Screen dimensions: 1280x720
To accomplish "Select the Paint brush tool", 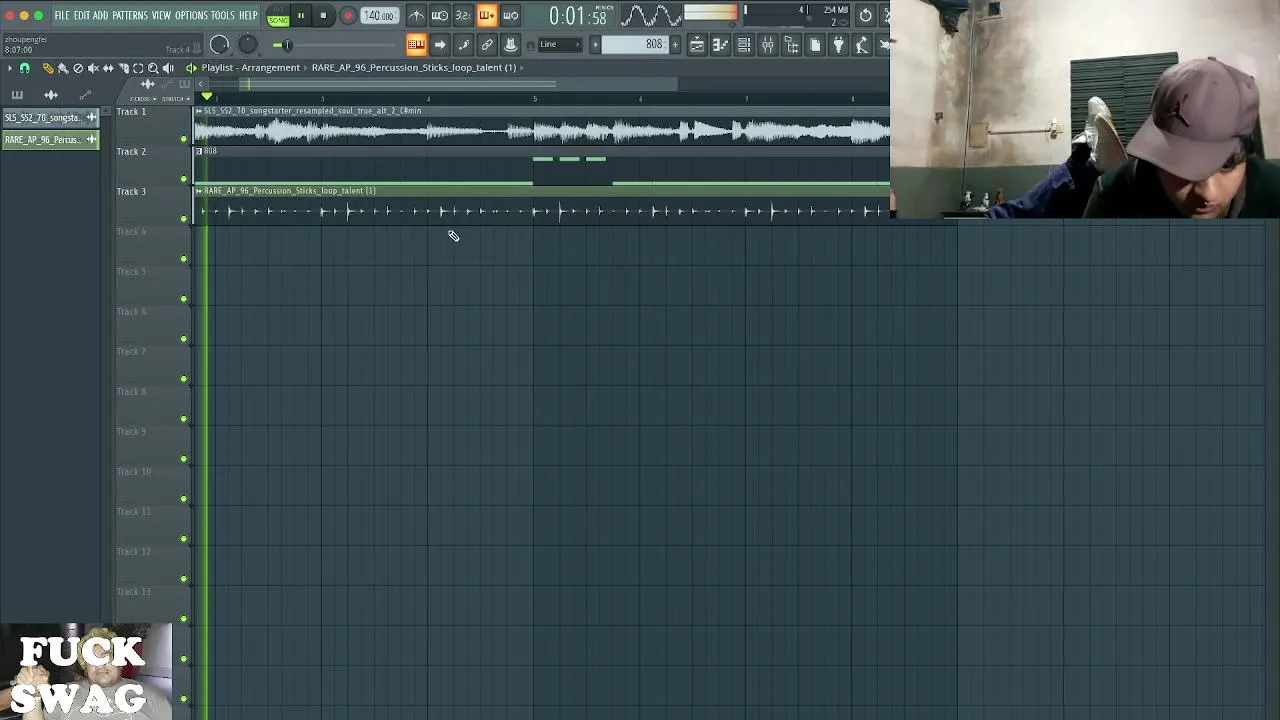I will (x=63, y=68).
